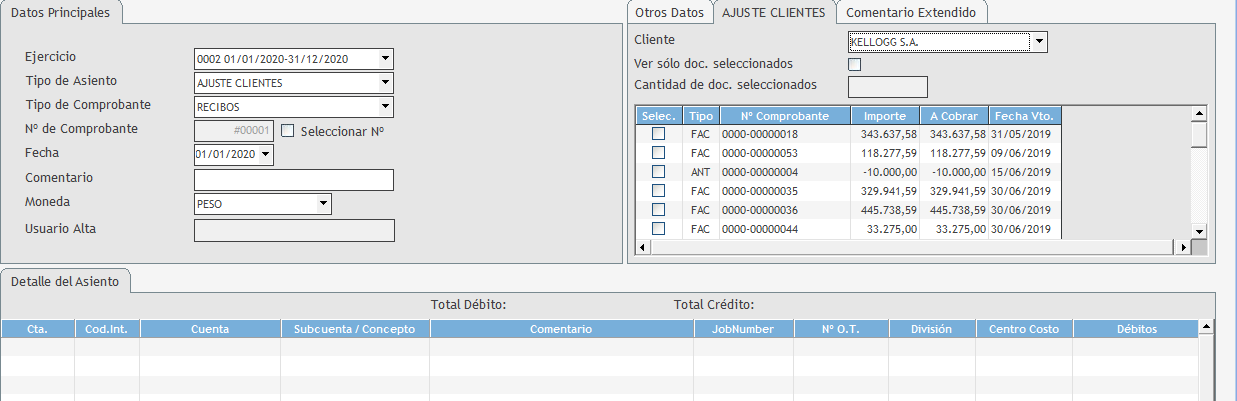Image resolution: width=1237 pixels, height=401 pixels.
Task: Select invoice 0000-00000018 checkbox
Action: coord(658,134)
